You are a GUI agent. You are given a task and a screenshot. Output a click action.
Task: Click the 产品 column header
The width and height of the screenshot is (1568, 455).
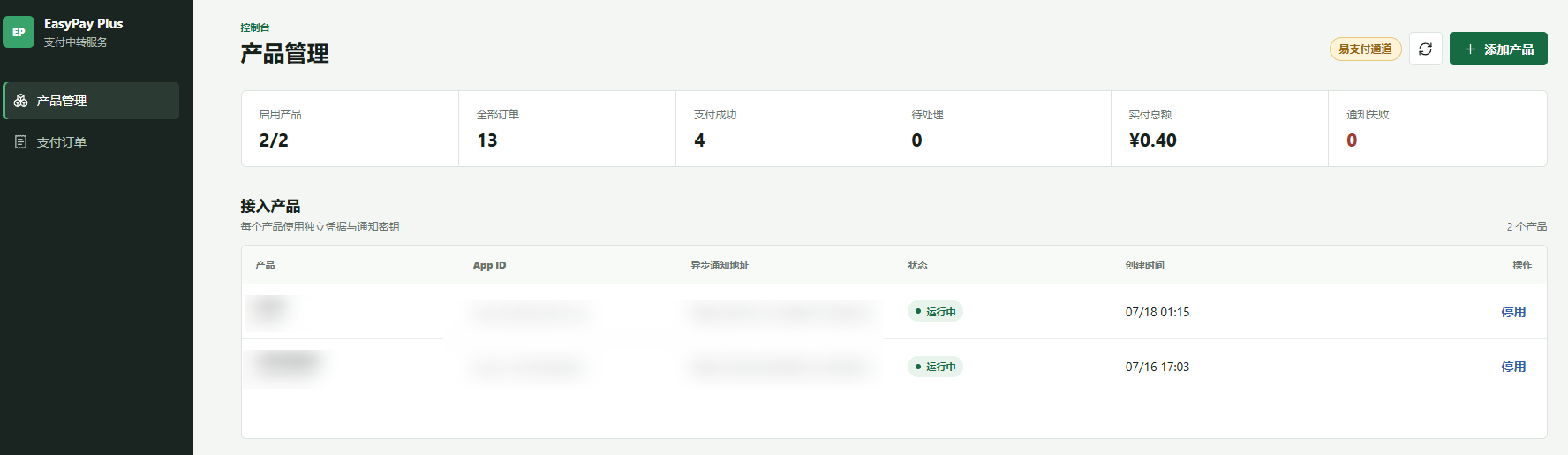tap(265, 265)
